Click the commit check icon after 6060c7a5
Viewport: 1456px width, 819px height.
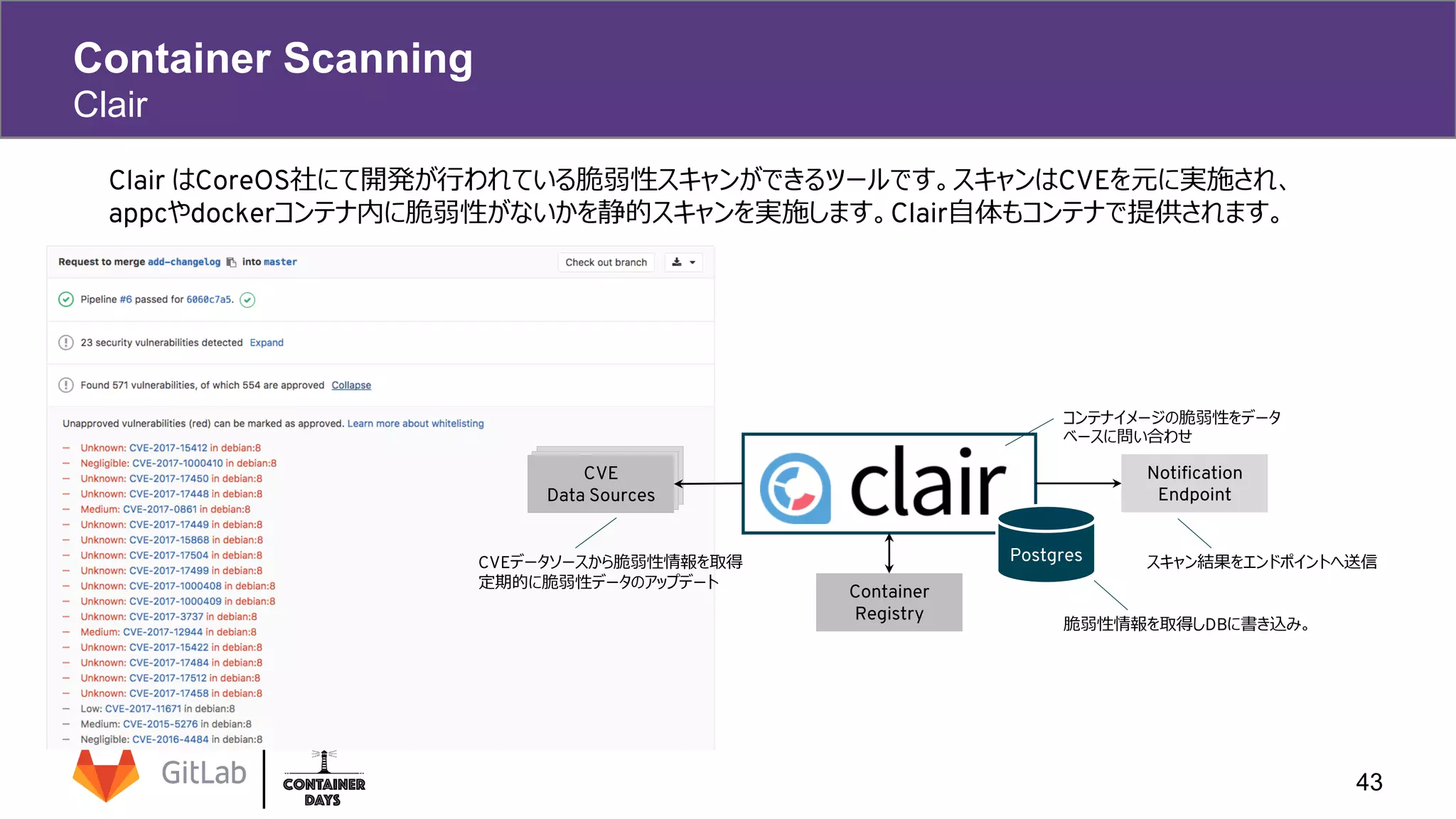(x=247, y=300)
